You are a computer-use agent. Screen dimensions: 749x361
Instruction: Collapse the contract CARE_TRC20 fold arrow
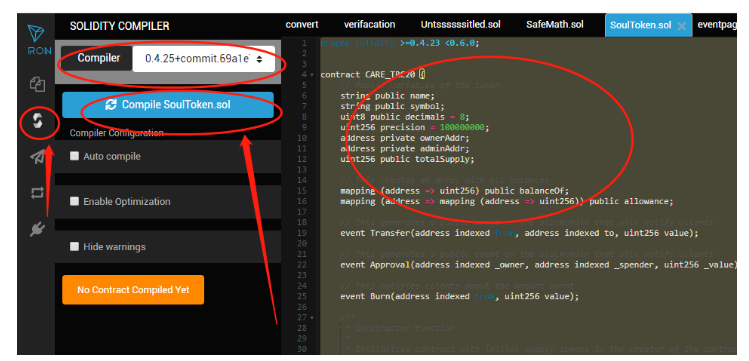tap(312, 75)
